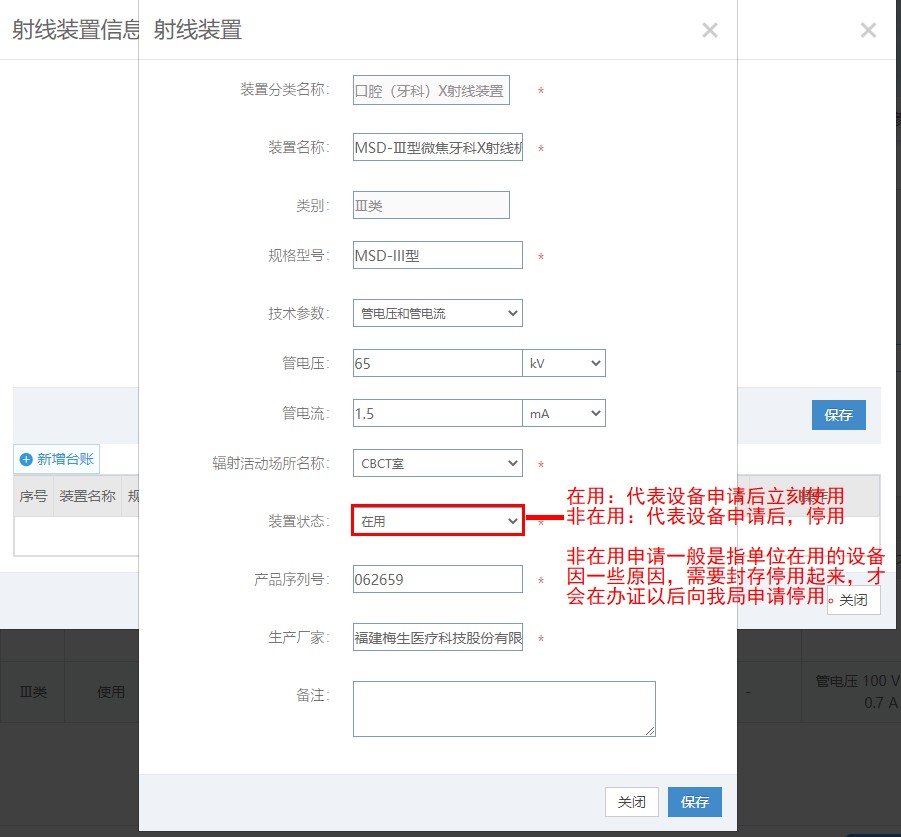The height and width of the screenshot is (837, 901).
Task: Focus the 管电流 value field
Action: click(437, 413)
